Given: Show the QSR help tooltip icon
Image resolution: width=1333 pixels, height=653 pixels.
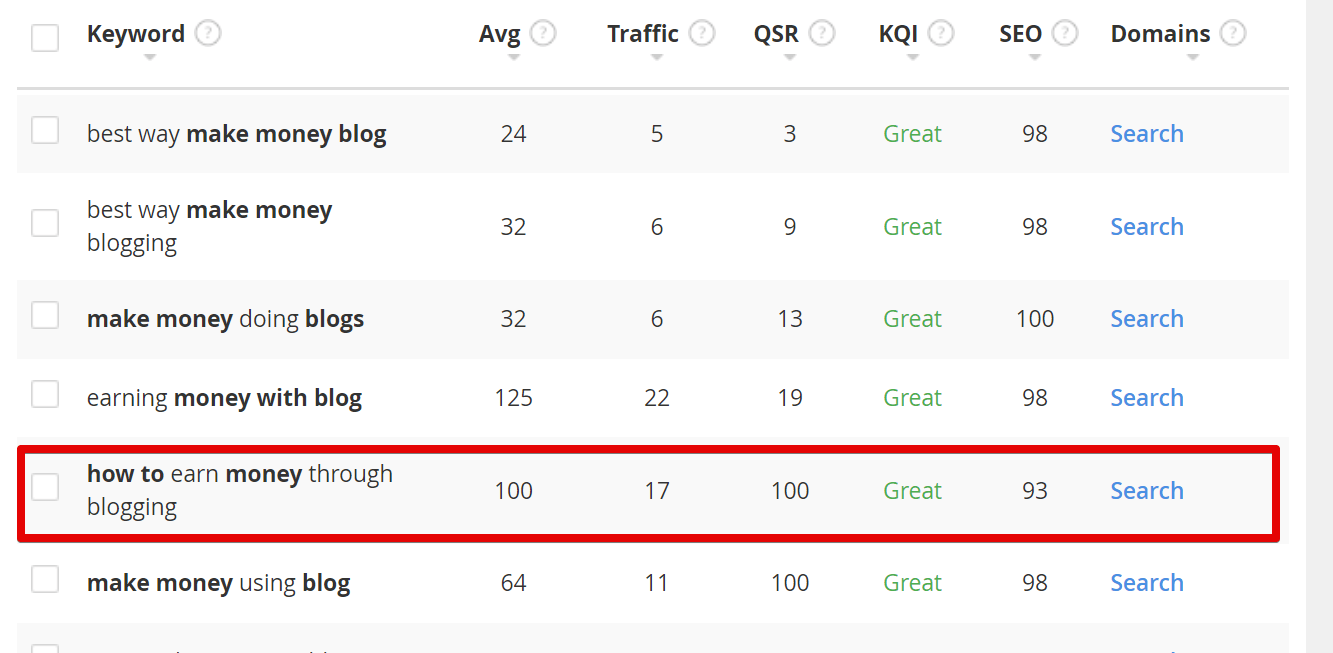Looking at the screenshot, I should 822,34.
